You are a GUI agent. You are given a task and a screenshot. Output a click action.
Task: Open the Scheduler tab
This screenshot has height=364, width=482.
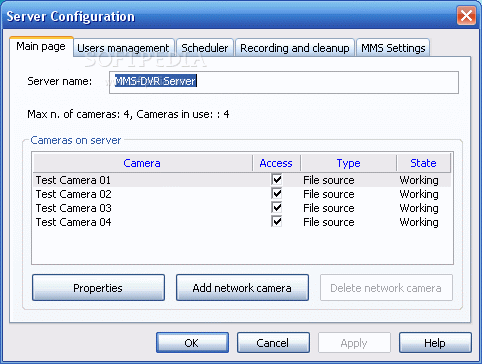coord(205,48)
